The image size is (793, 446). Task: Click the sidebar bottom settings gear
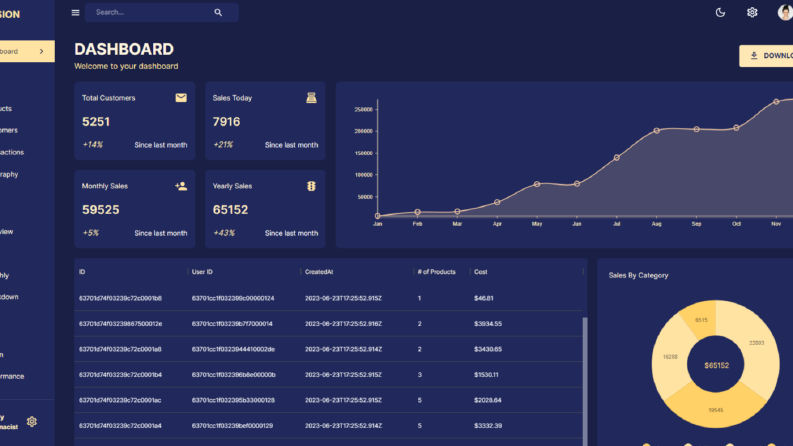pyautogui.click(x=32, y=421)
